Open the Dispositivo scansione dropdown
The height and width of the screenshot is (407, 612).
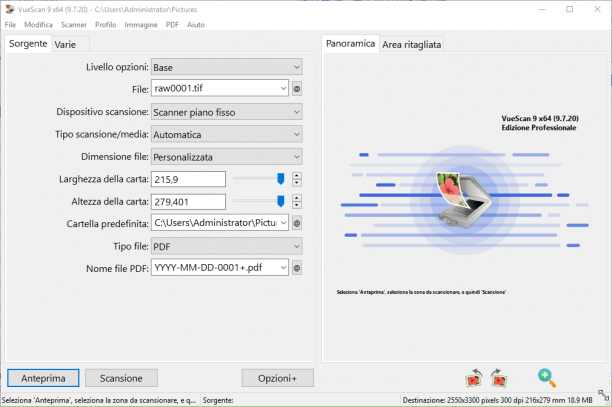coord(227,112)
